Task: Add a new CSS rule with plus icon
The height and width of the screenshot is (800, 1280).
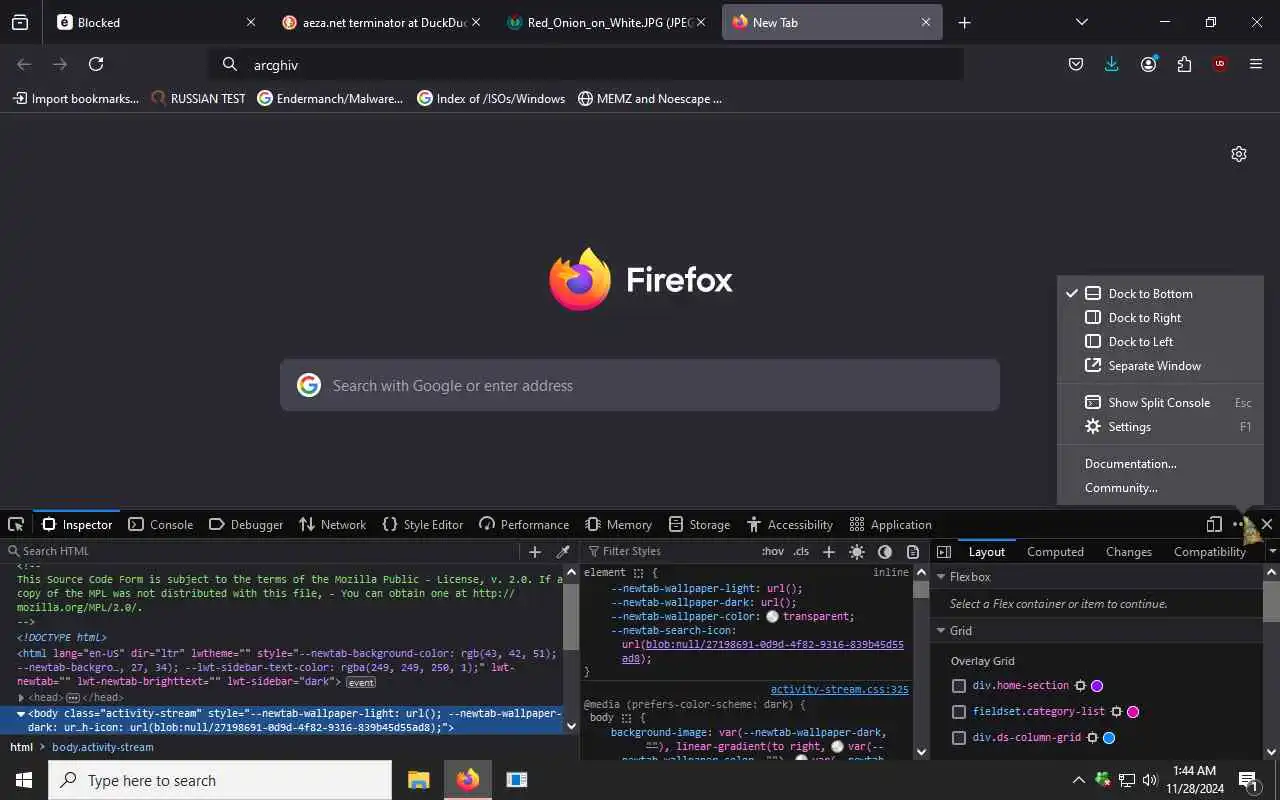Action: tap(828, 551)
